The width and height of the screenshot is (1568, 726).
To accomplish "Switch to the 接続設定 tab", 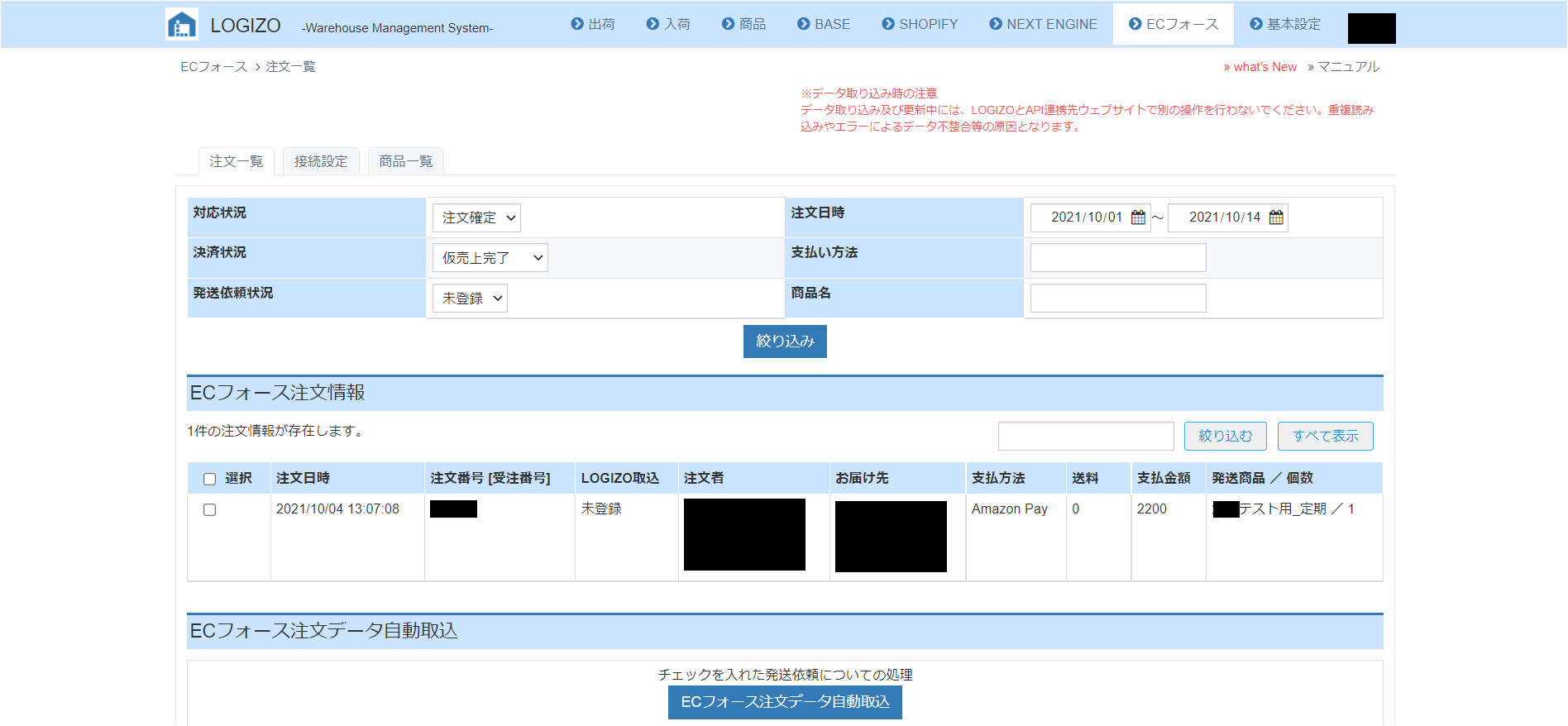I will (x=321, y=161).
